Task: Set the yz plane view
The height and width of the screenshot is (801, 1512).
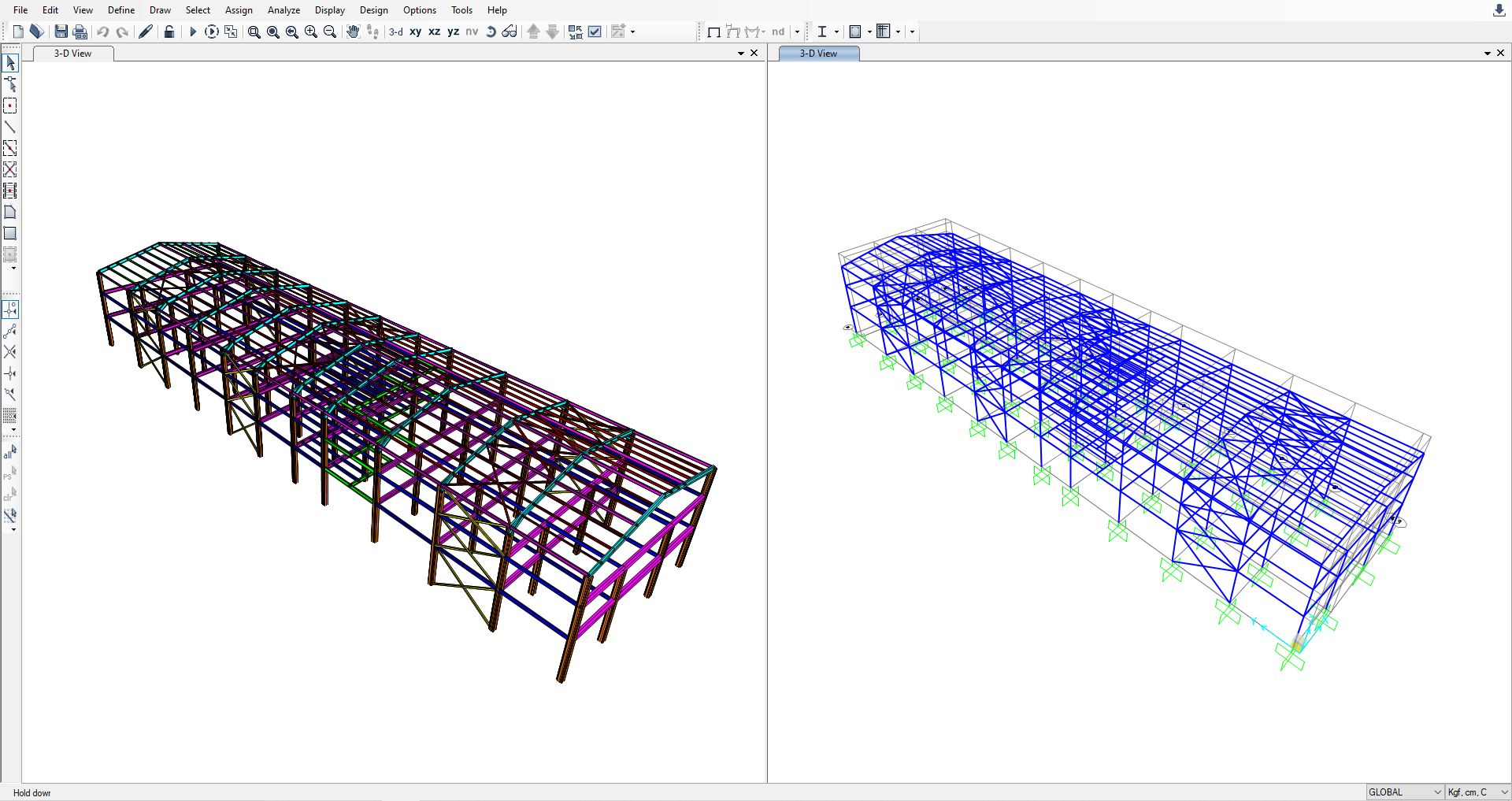Action: 453,32
